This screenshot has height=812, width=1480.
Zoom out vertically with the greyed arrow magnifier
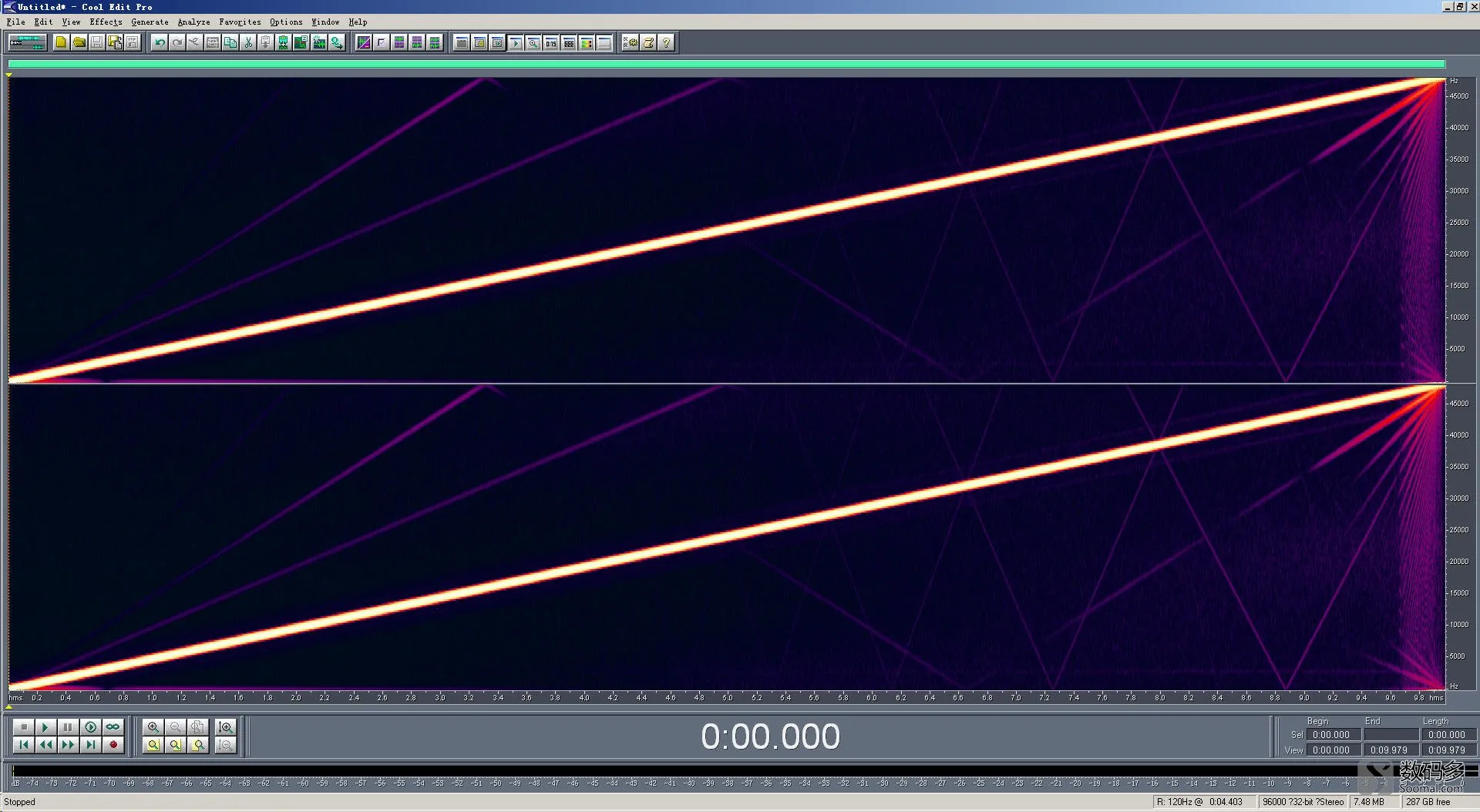click(225, 744)
